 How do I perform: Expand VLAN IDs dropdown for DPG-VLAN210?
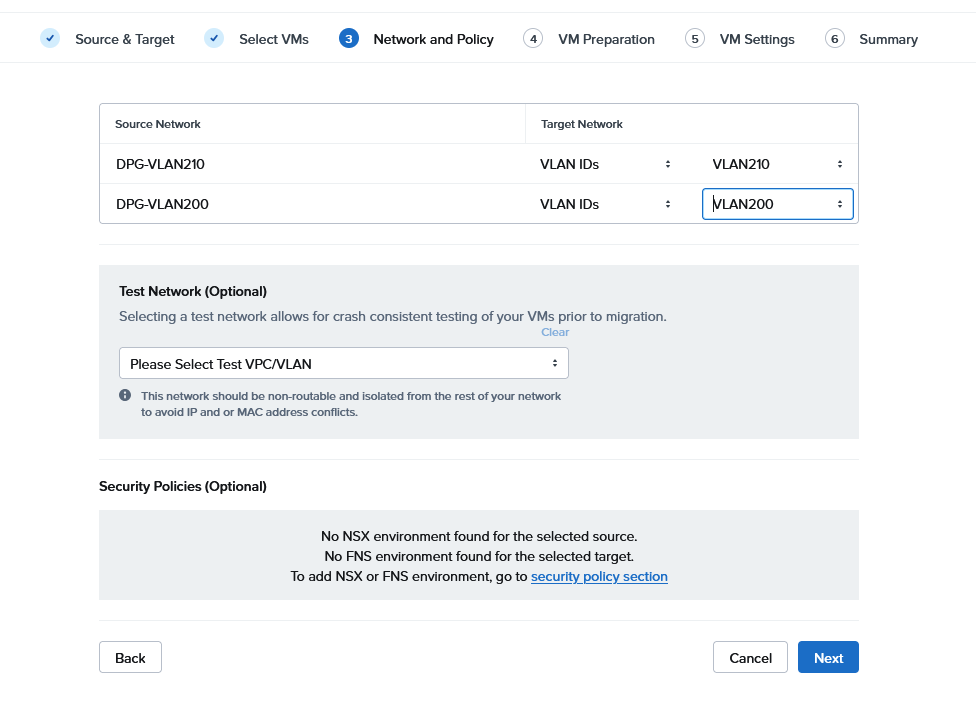tap(605, 164)
